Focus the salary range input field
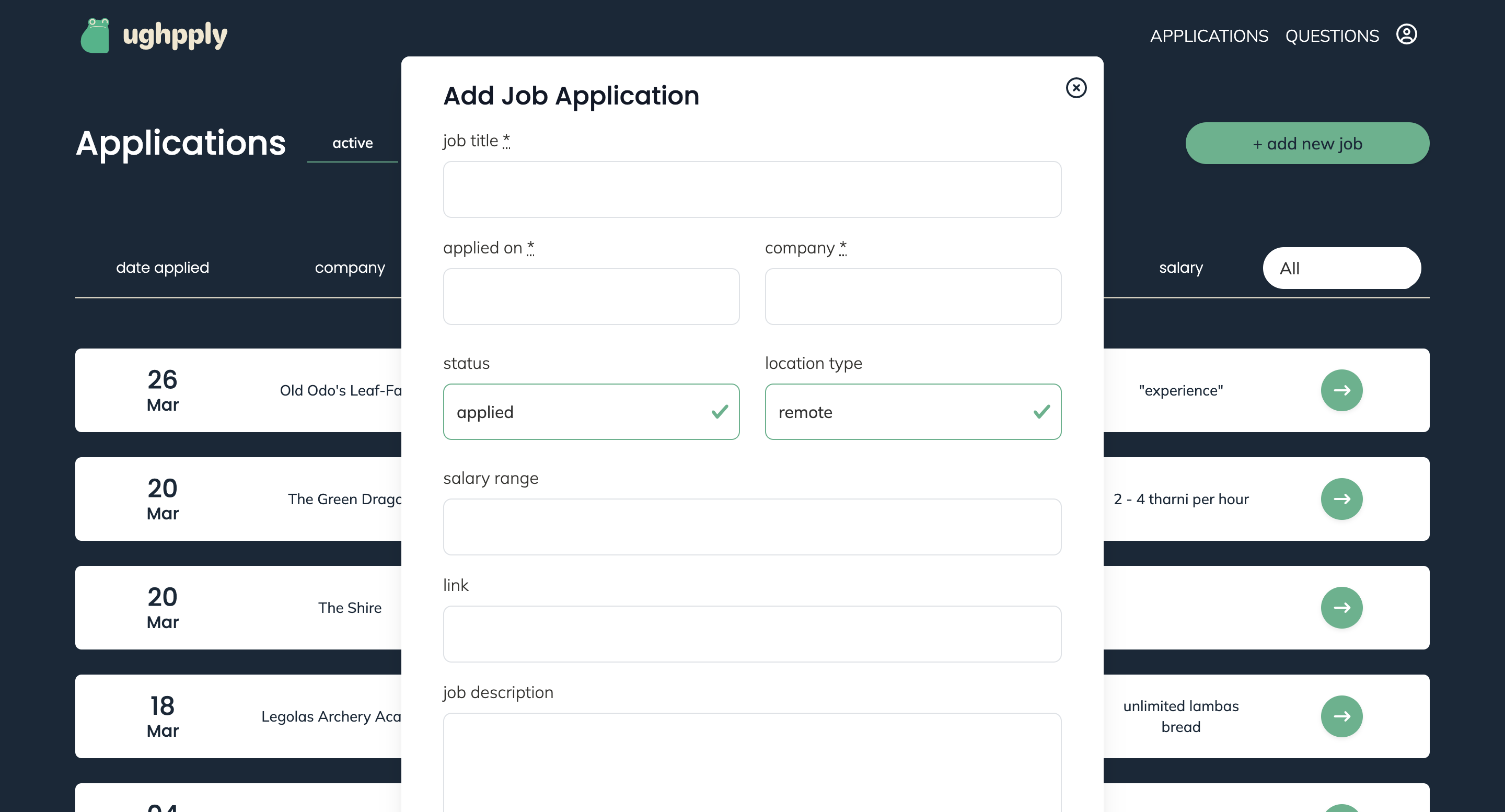This screenshot has height=812, width=1505. tap(752, 527)
